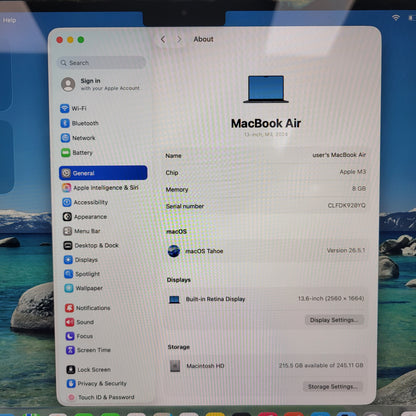Click the 13.6-inch (2560 × 1664) text
The width and height of the screenshot is (416, 416).
[331, 298]
